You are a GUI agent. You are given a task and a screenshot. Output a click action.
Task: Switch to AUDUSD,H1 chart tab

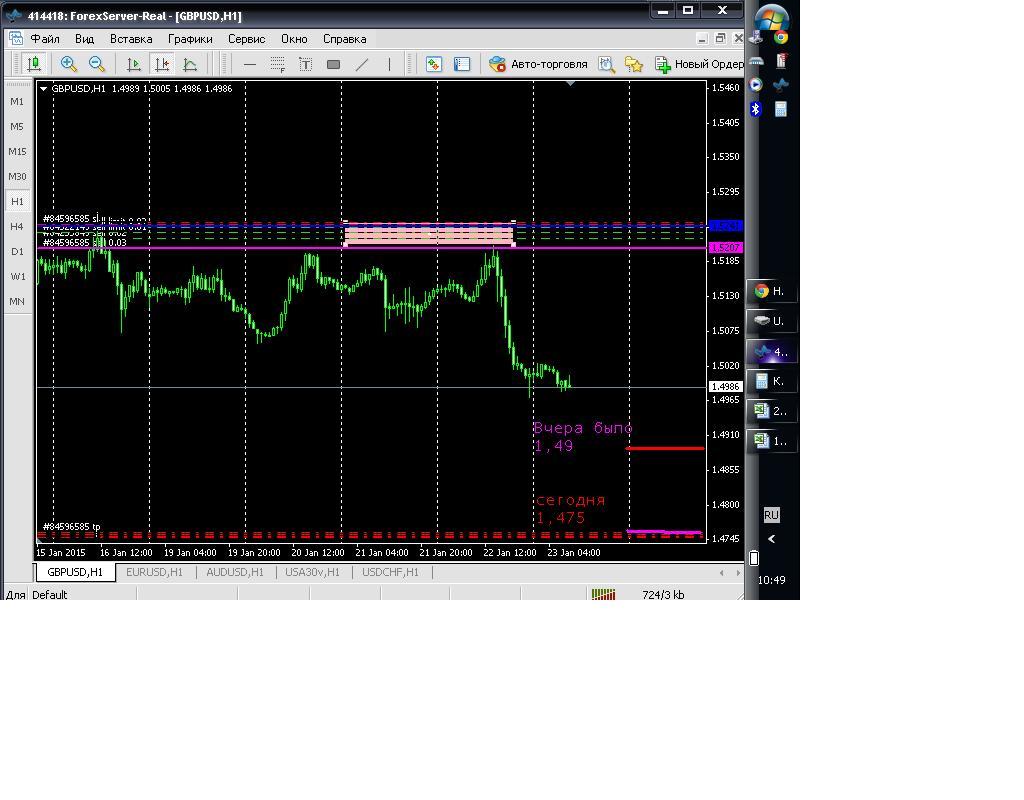click(x=235, y=572)
